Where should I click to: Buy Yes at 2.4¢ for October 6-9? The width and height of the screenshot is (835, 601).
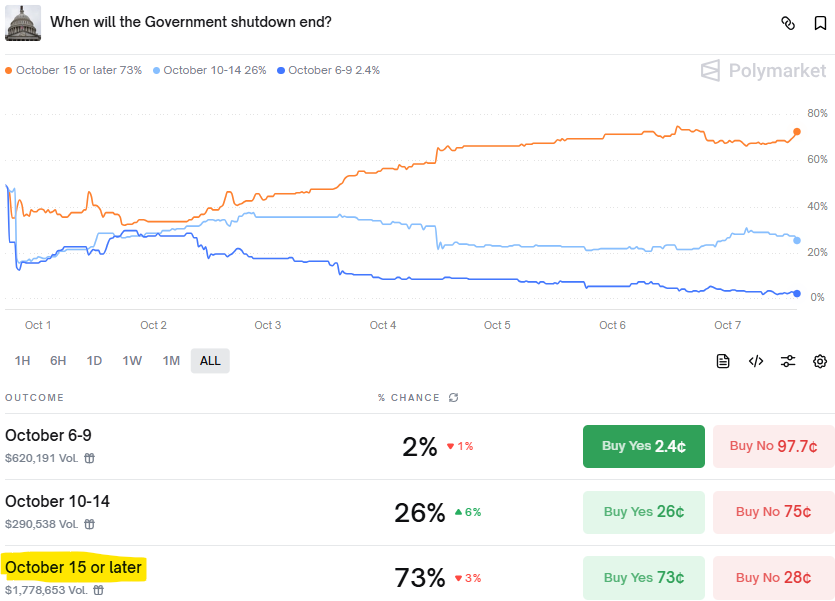(x=644, y=446)
